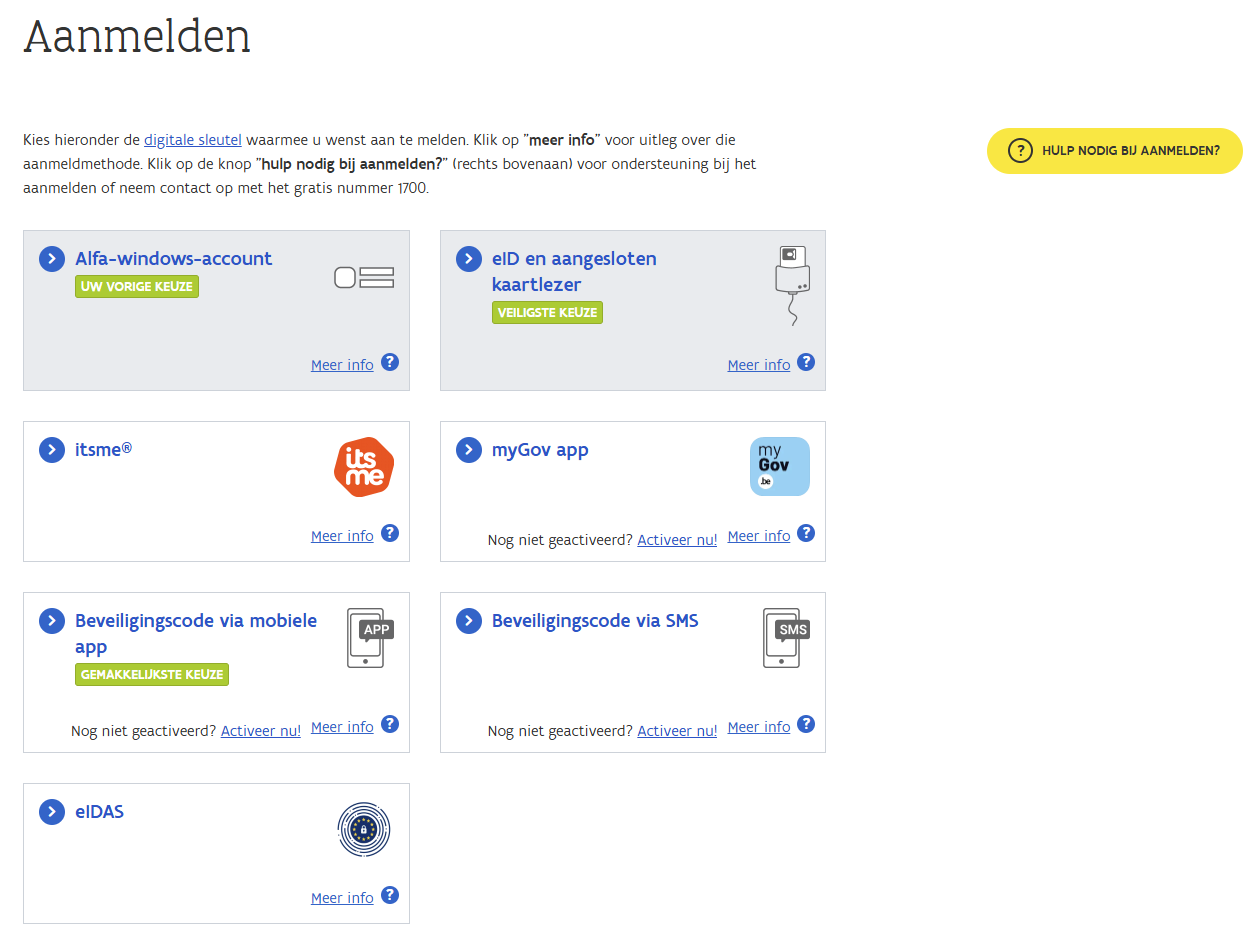Click question mark icon in itsme card
1249x931 pixels.
390,533
